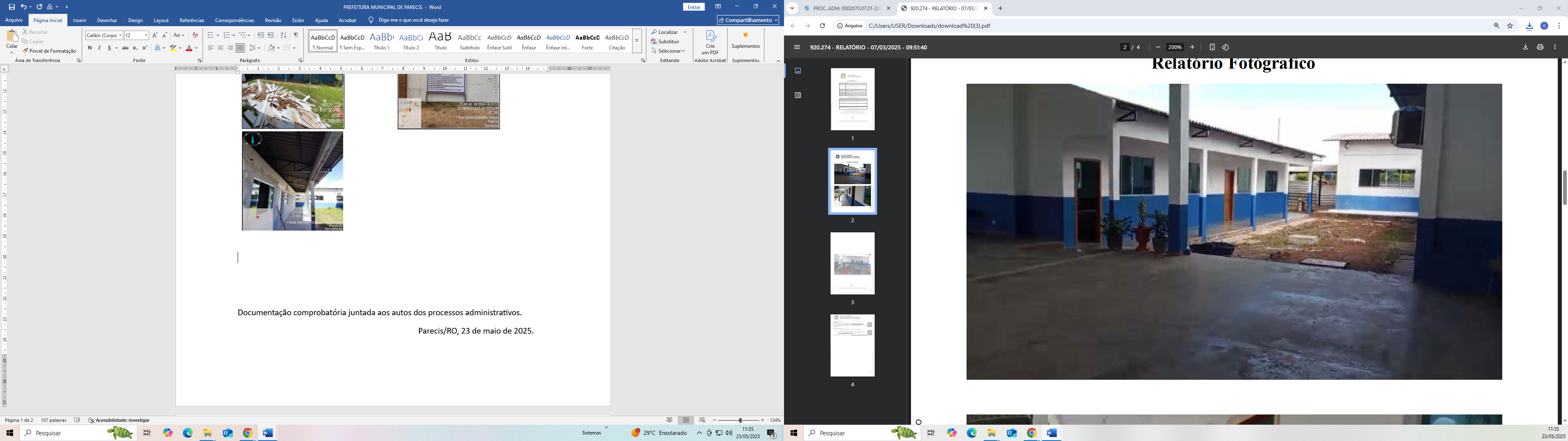
Task: Open the Compartilhamento share dropdown
Action: pyautogui.click(x=748, y=20)
